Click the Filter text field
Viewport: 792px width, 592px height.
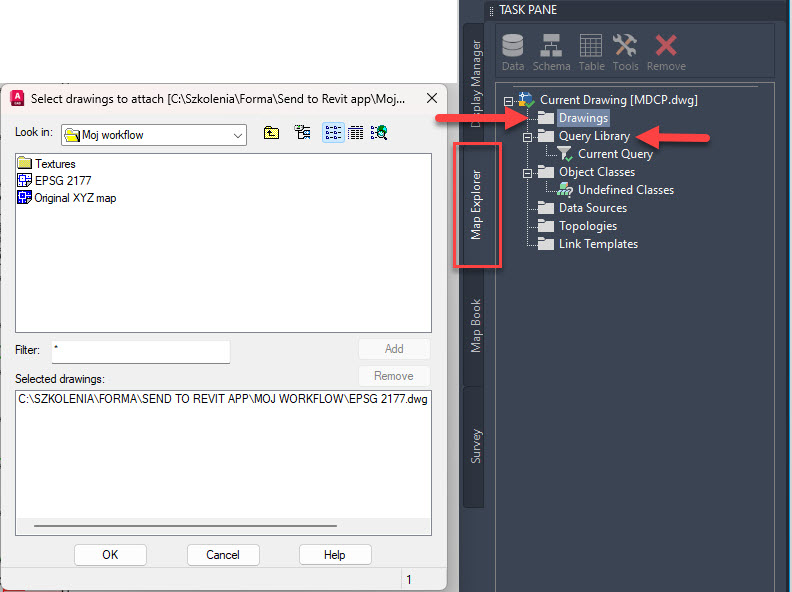click(x=141, y=351)
